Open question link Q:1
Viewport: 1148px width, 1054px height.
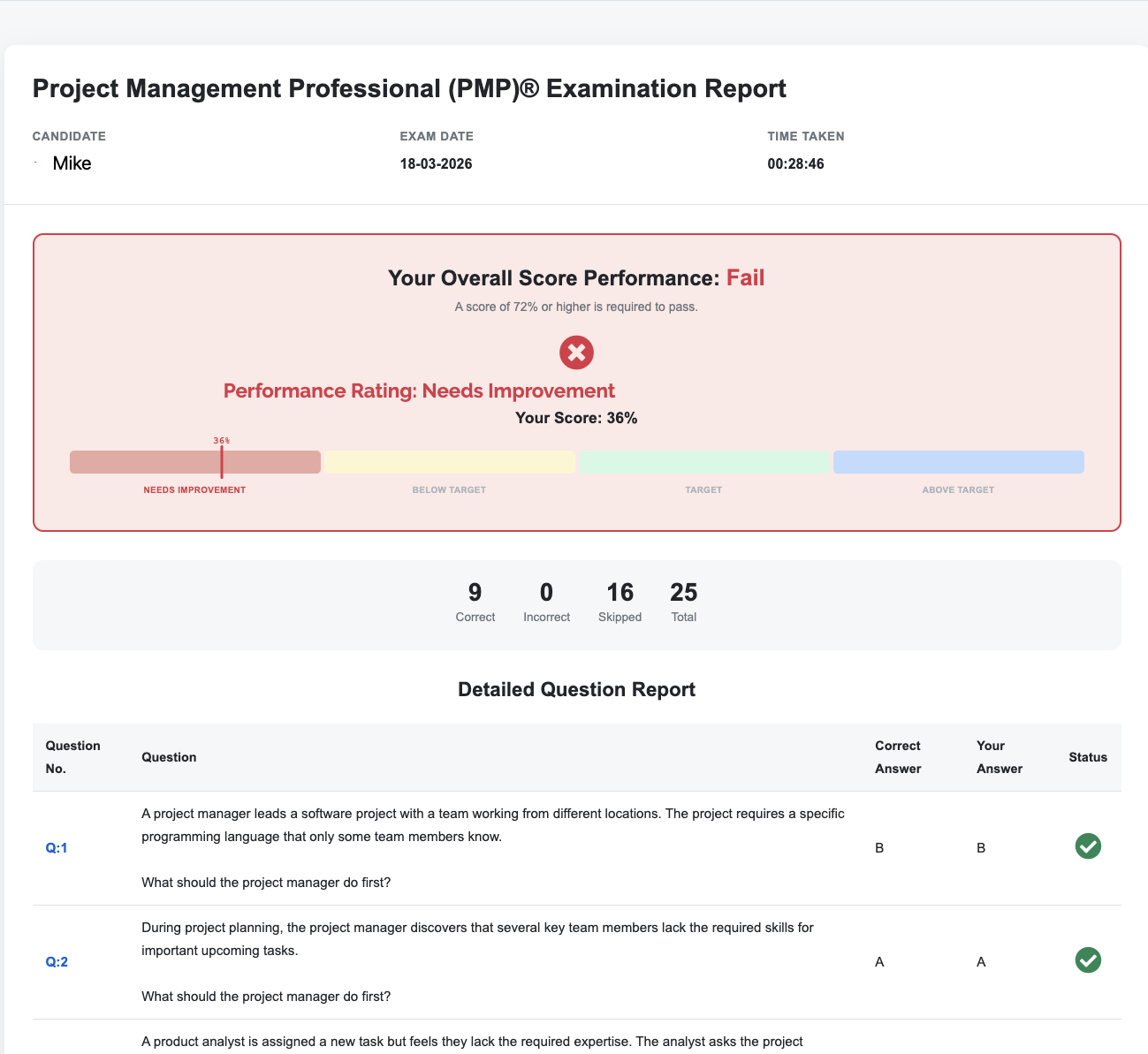point(57,848)
